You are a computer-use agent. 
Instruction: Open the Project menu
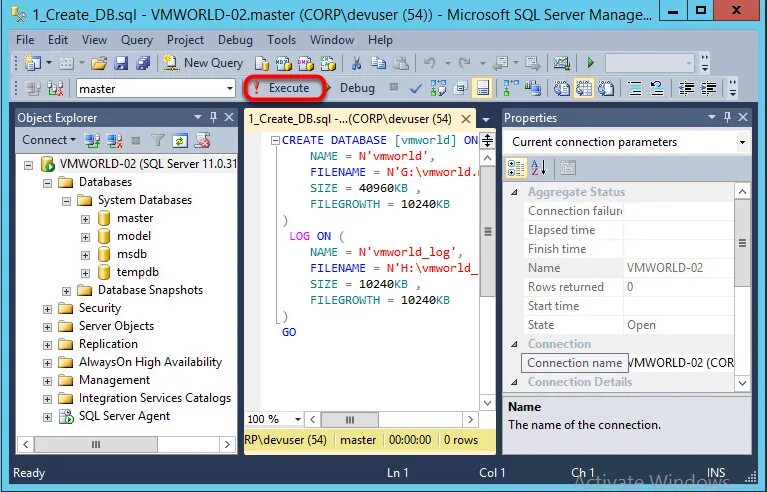185,40
